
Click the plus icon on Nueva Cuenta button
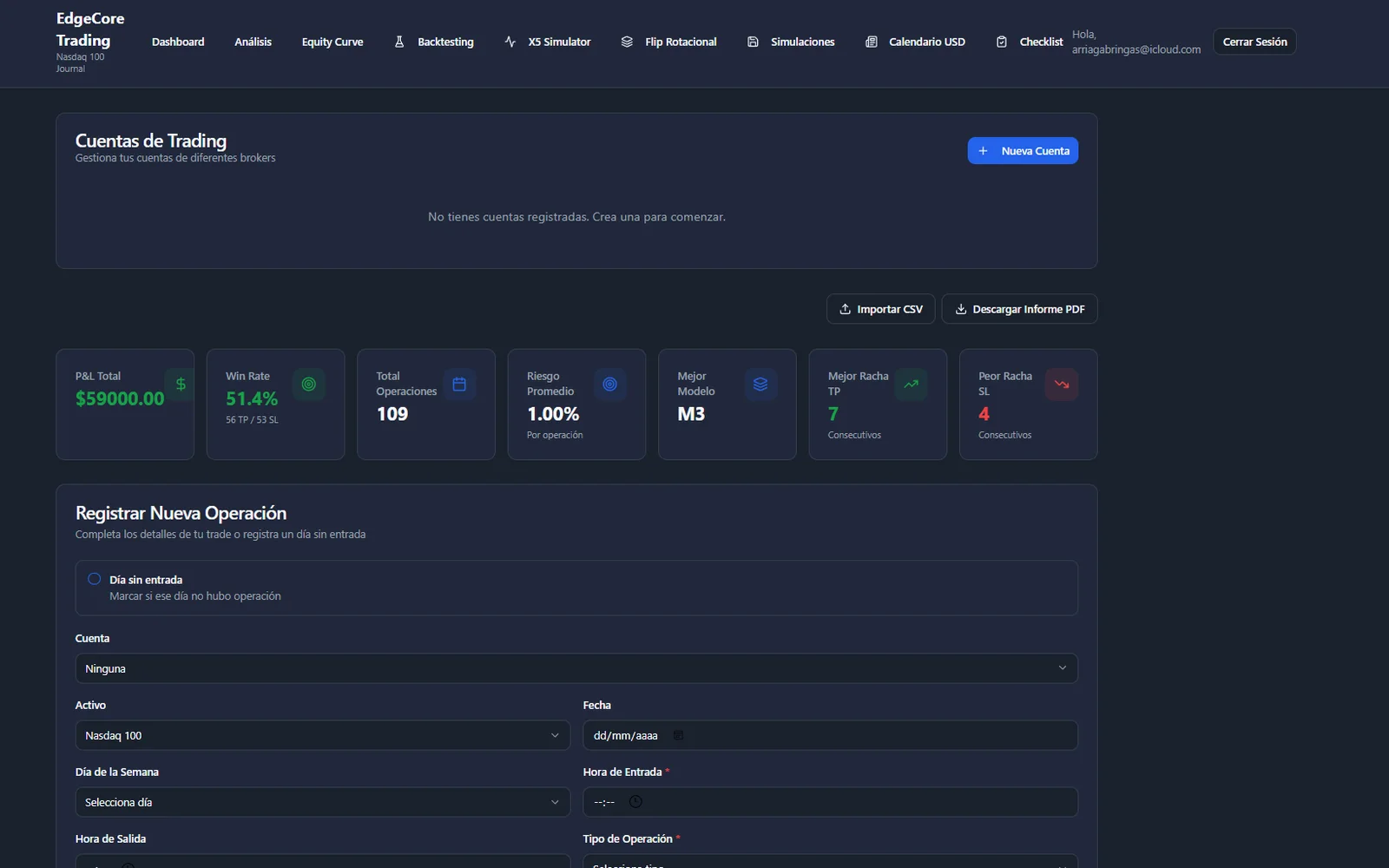click(983, 151)
